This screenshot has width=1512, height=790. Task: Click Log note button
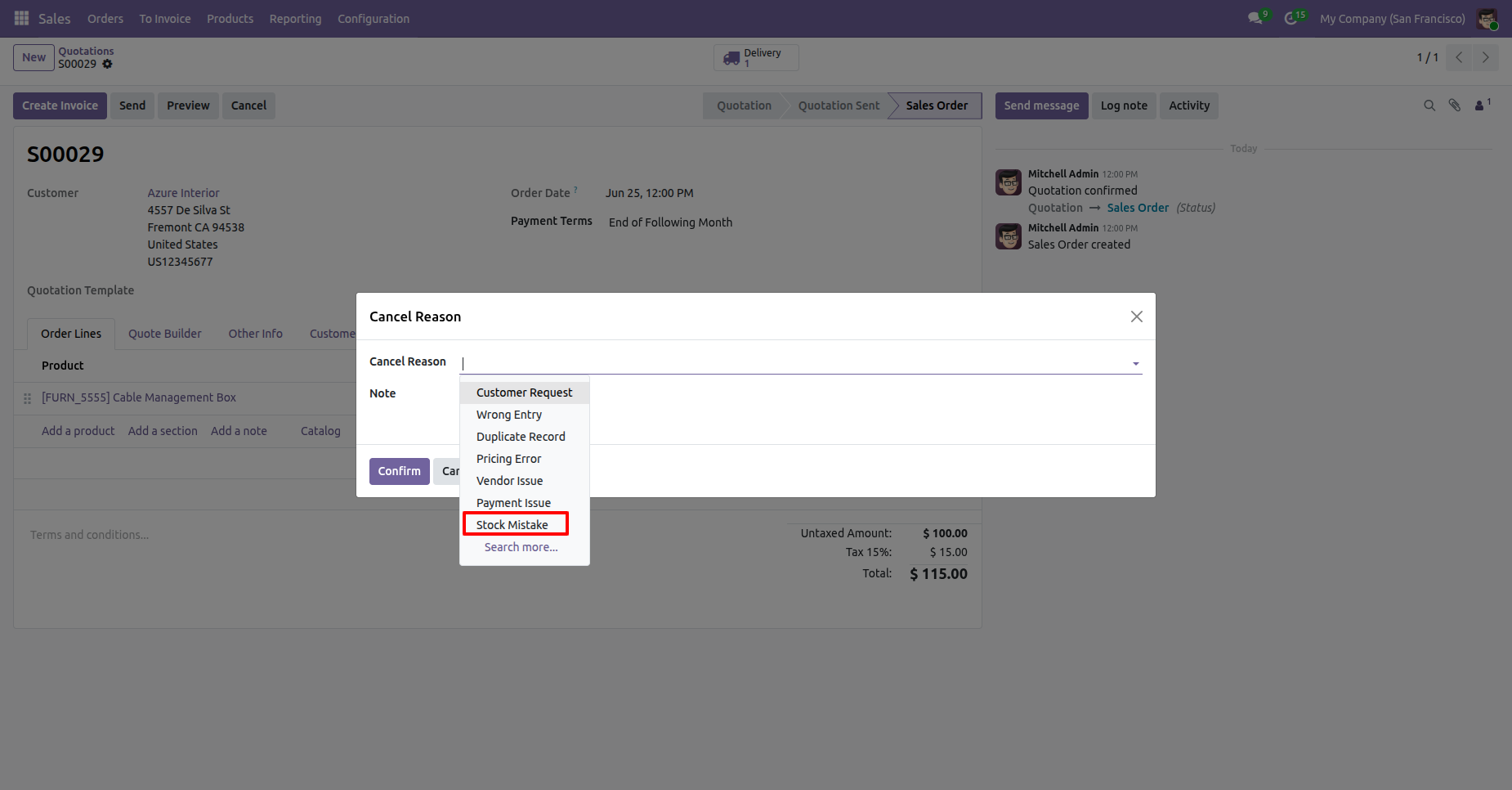pyautogui.click(x=1124, y=105)
